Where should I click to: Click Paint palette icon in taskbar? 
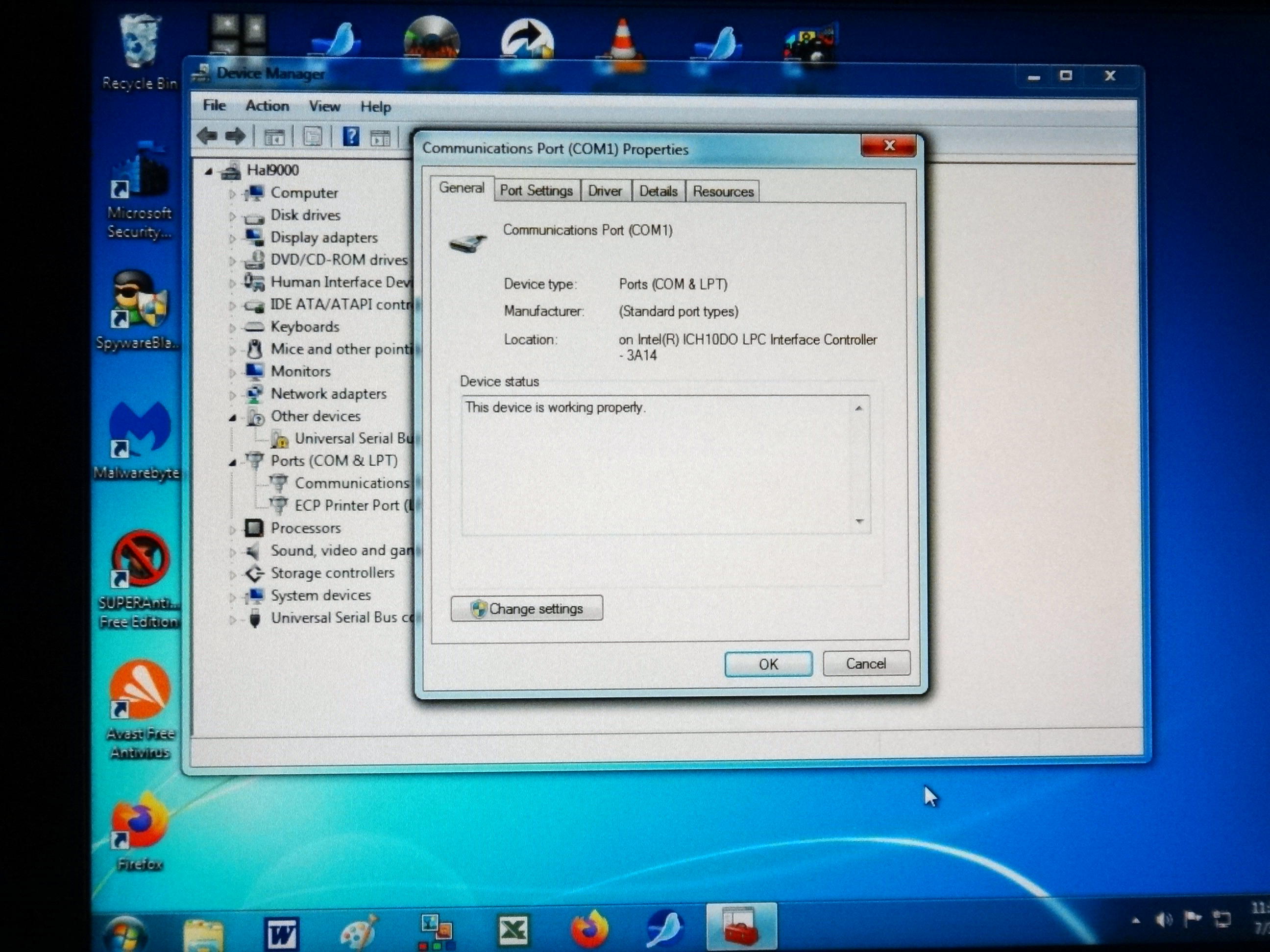358,931
